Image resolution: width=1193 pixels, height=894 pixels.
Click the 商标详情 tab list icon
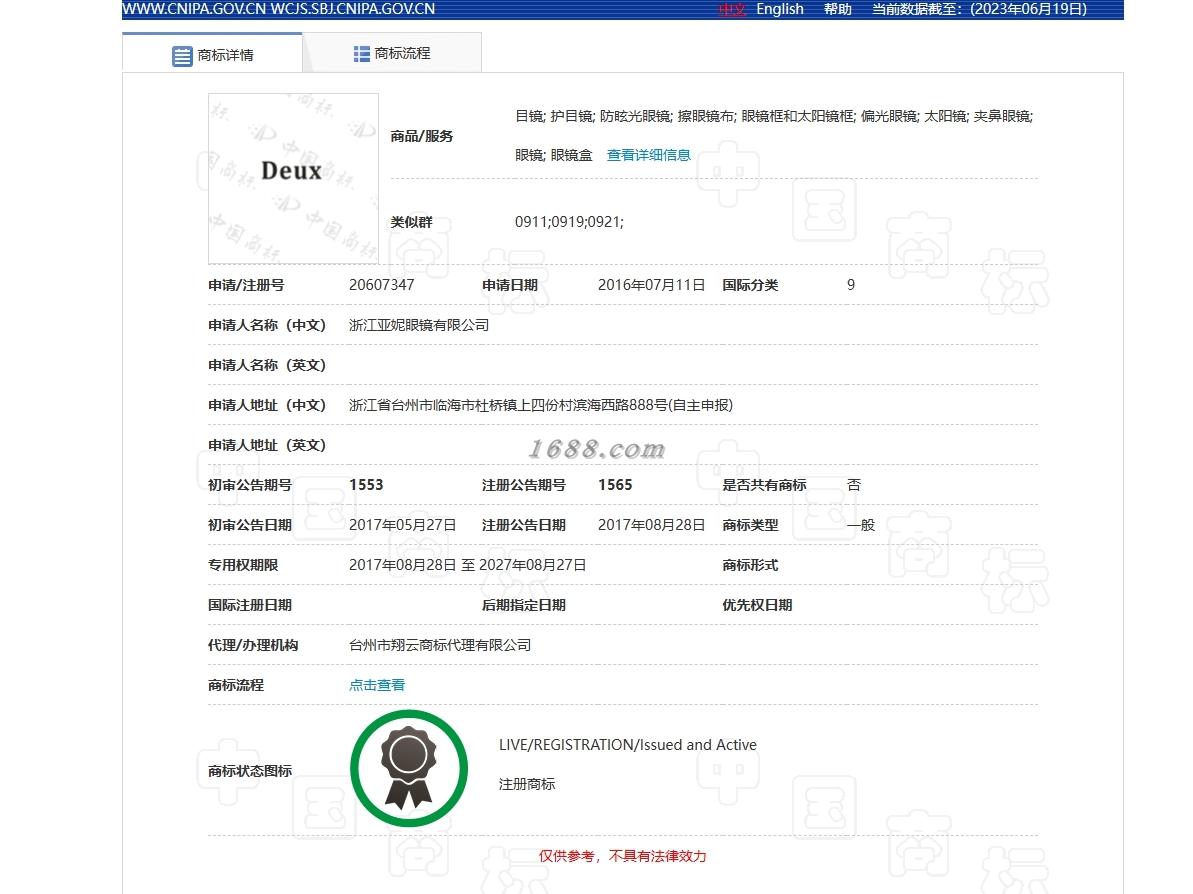[182, 56]
